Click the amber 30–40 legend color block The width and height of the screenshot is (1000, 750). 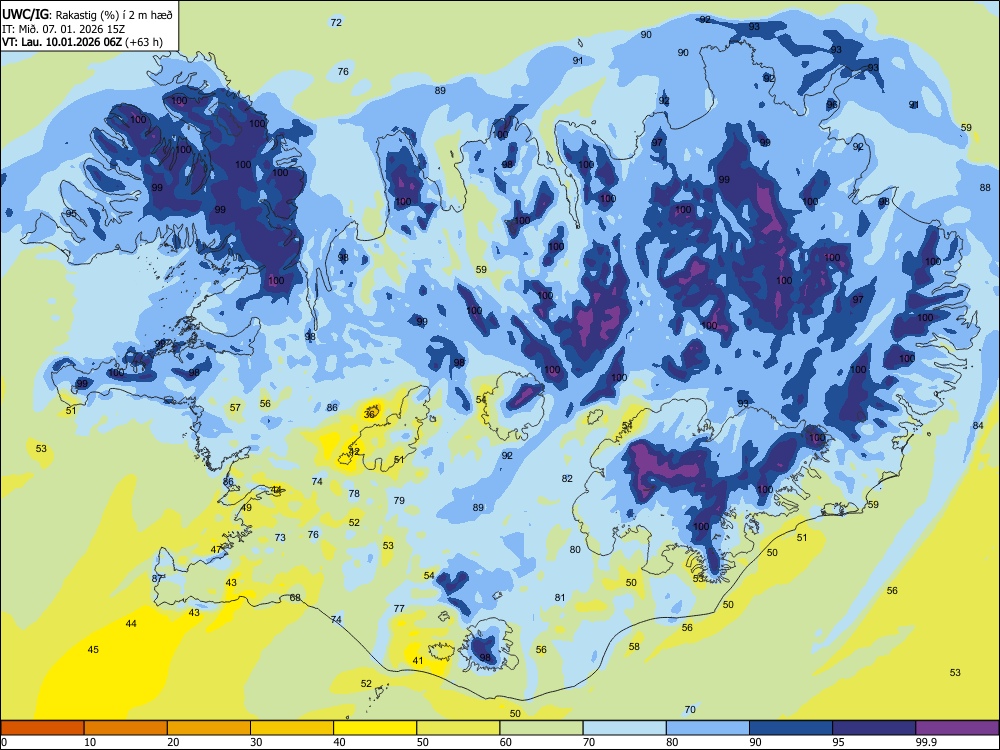click(292, 728)
